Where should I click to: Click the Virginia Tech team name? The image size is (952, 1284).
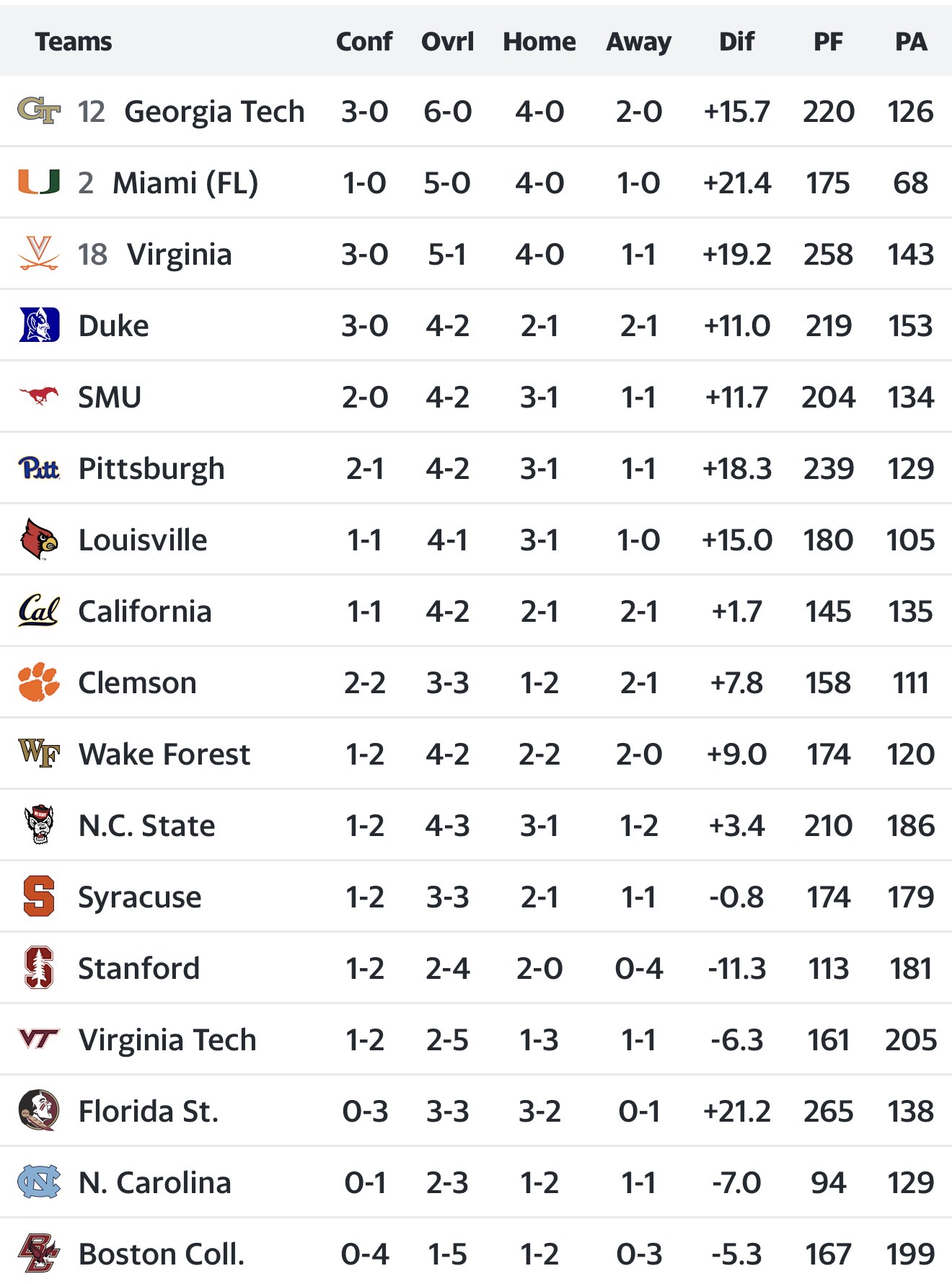167,1040
